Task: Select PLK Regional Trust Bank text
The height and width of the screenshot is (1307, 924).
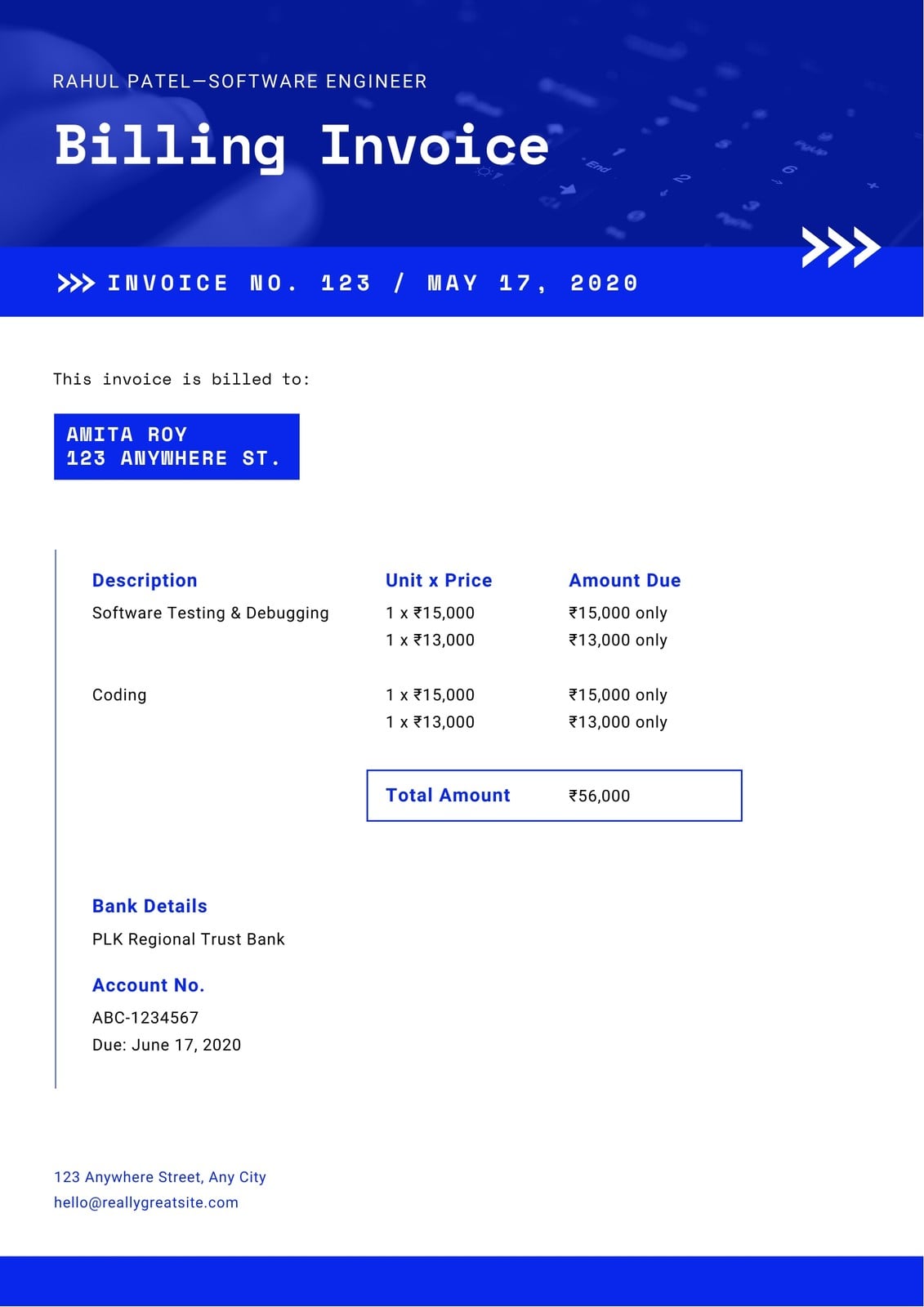Action: point(189,939)
